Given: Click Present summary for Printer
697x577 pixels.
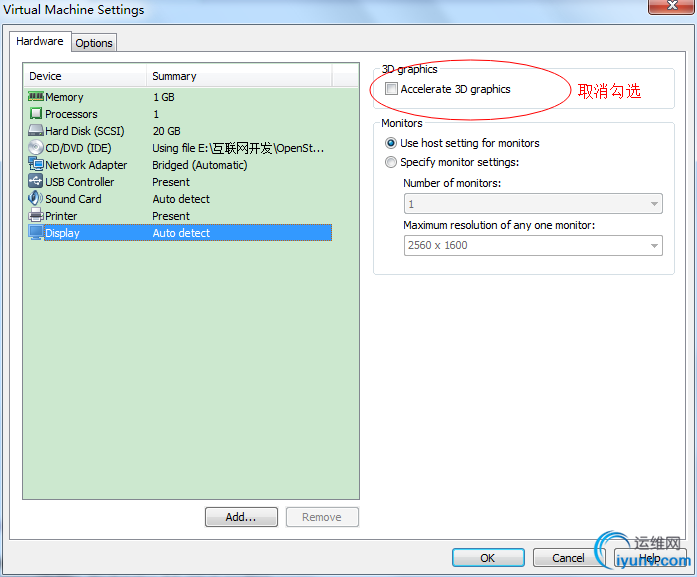Looking at the screenshot, I should pyautogui.click(x=171, y=216).
